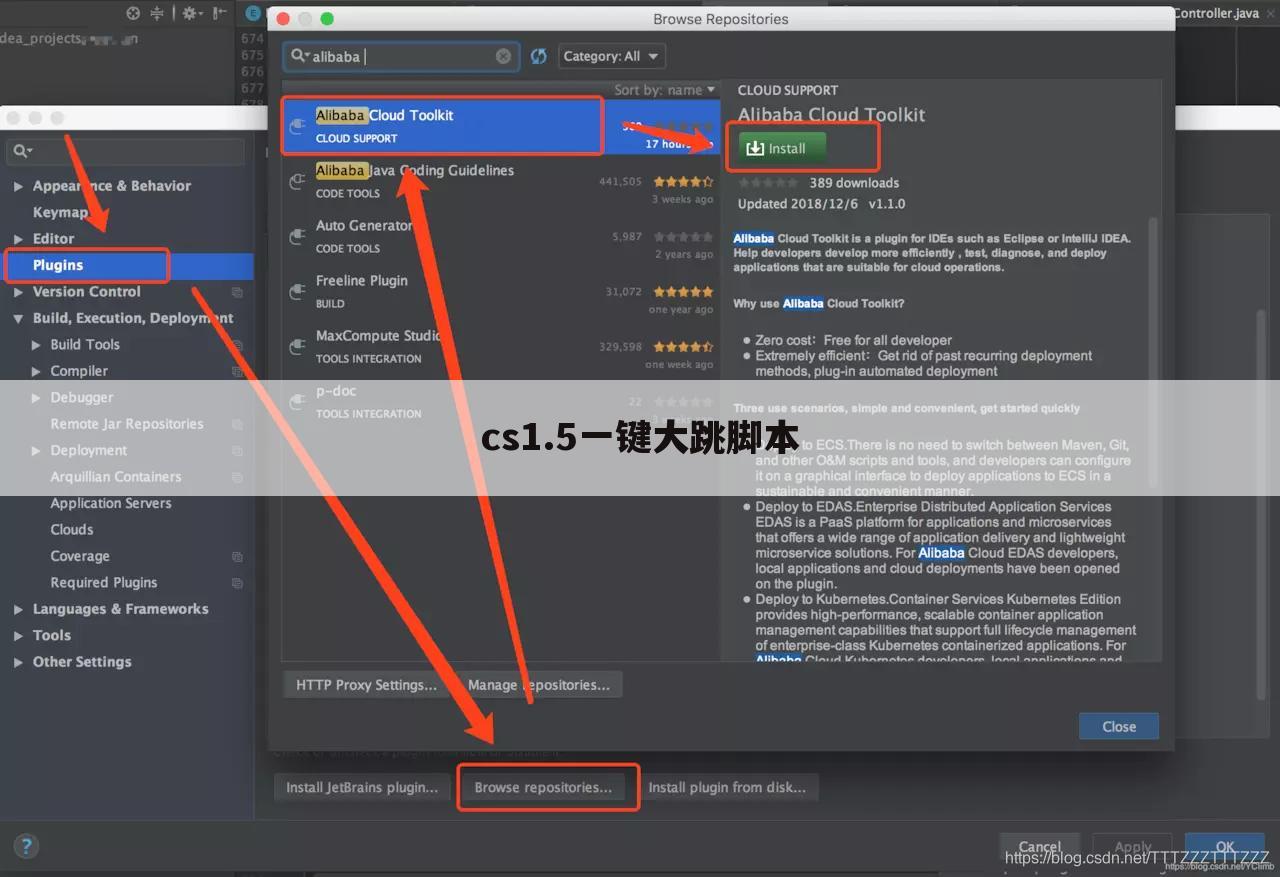This screenshot has width=1280, height=877.
Task: Select Auto Generator plugin row
Action: tap(500, 236)
